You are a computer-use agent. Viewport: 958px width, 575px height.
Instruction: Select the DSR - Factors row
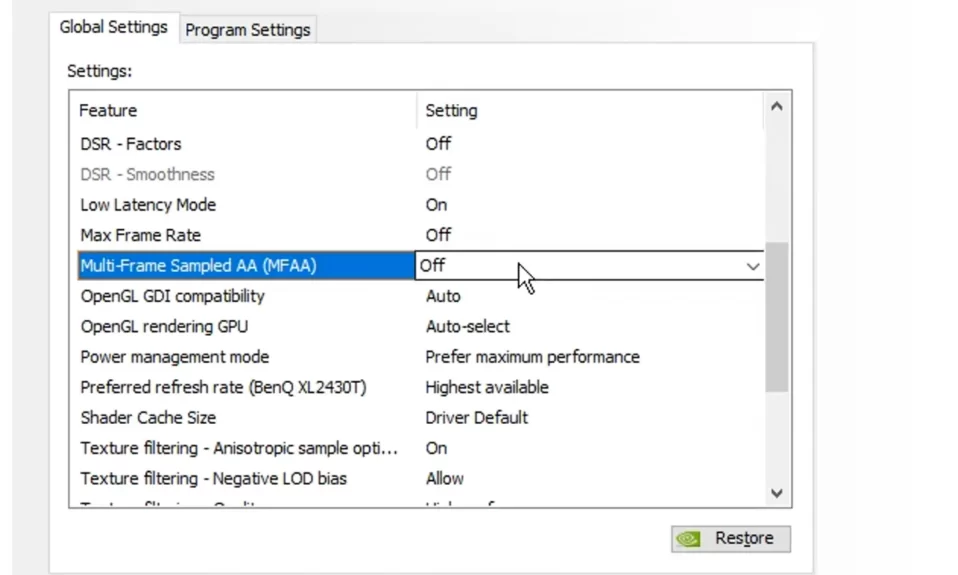420,144
